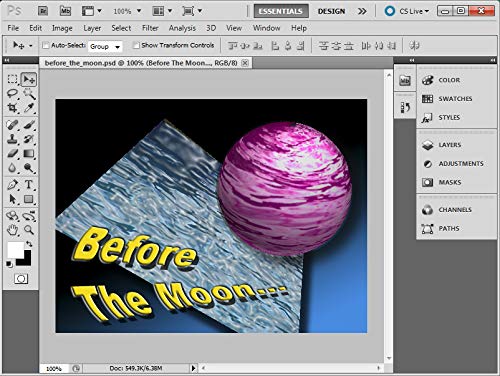This screenshot has height=376, width=500.
Task: Select the Quick Selection tool
Action: pyautogui.click(x=29, y=94)
